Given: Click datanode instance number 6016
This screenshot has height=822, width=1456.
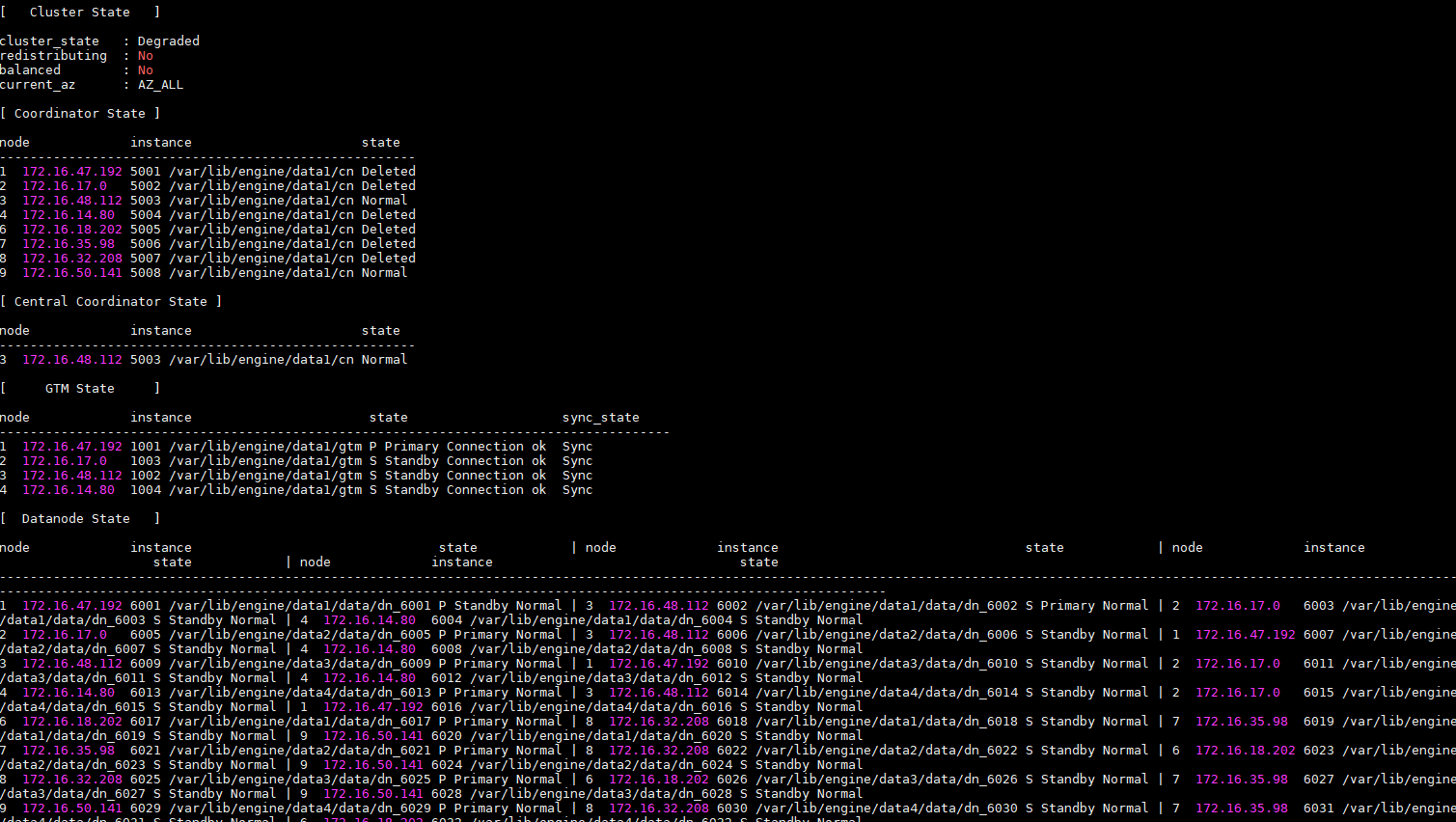Looking at the screenshot, I should click(x=447, y=707).
